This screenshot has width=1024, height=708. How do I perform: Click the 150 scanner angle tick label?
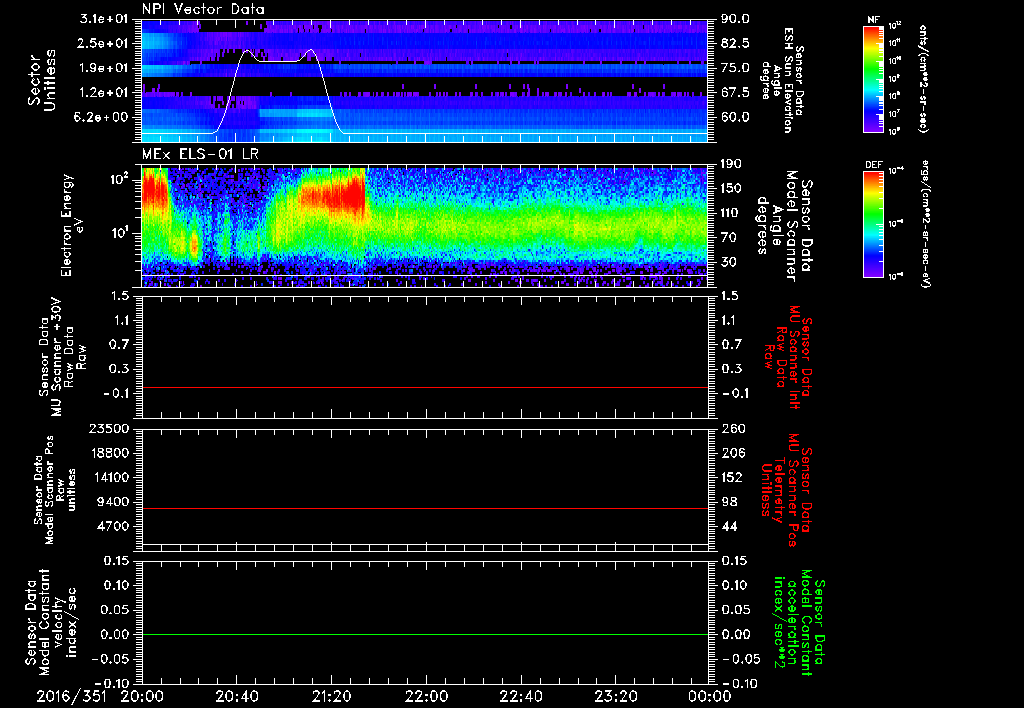tap(732, 189)
